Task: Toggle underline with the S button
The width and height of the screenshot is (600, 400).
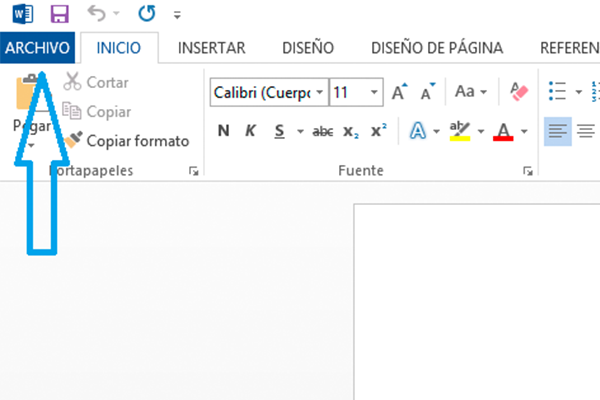Action: tap(280, 131)
